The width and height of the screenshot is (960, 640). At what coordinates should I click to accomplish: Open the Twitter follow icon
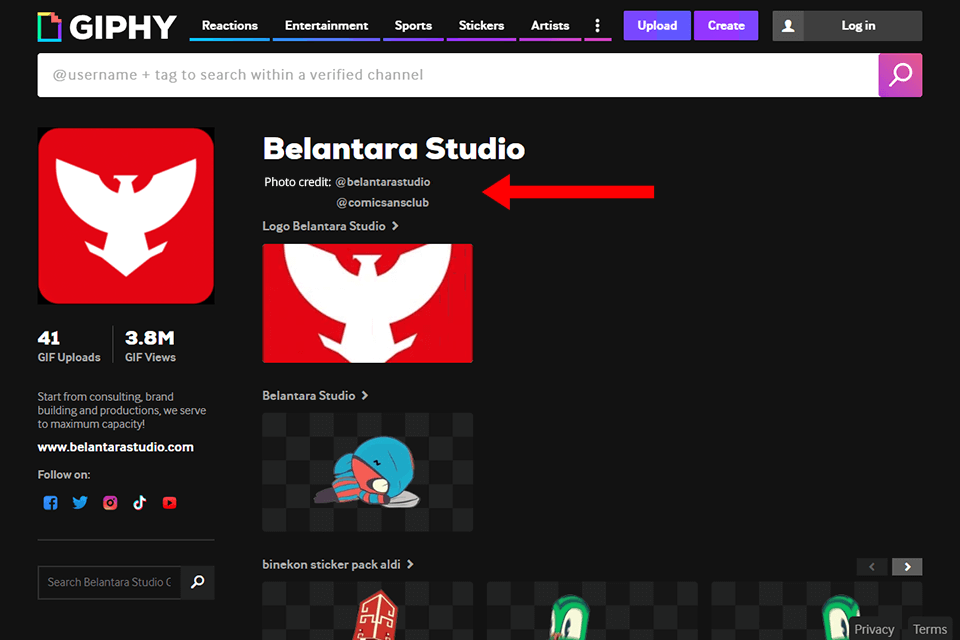coord(80,503)
